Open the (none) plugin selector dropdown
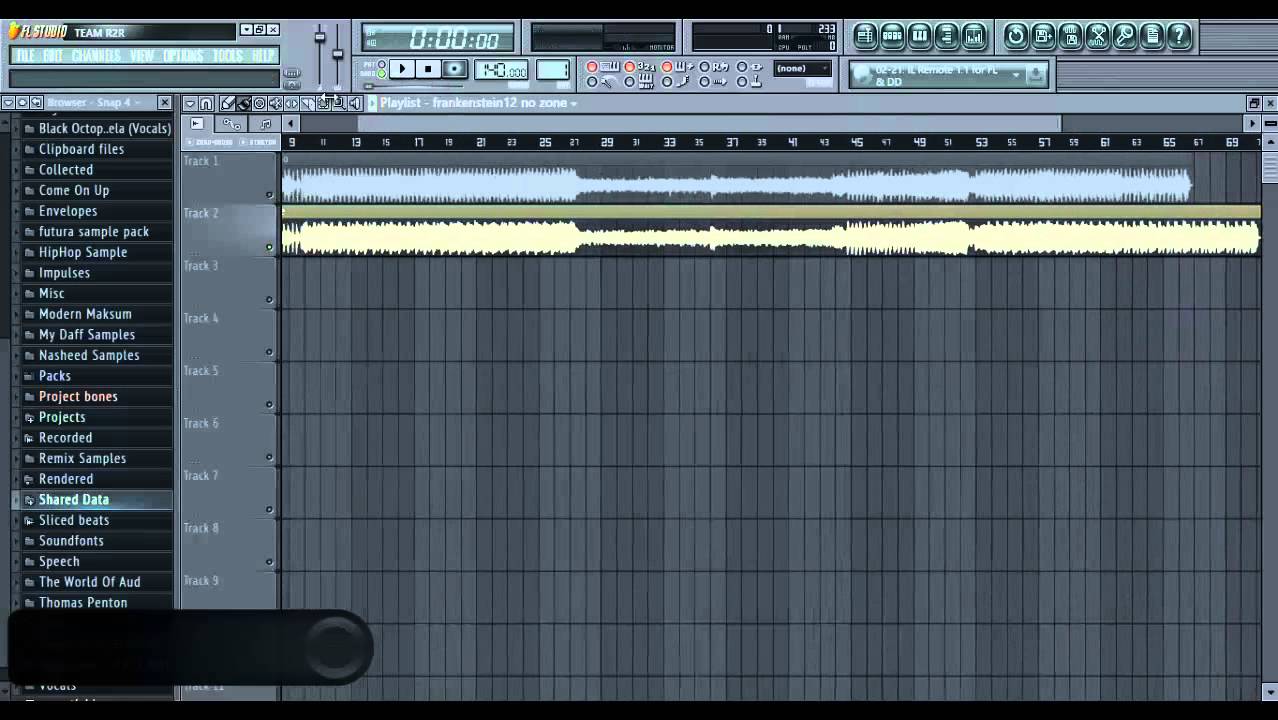Screen dimensions: 1278x720 click(x=803, y=68)
